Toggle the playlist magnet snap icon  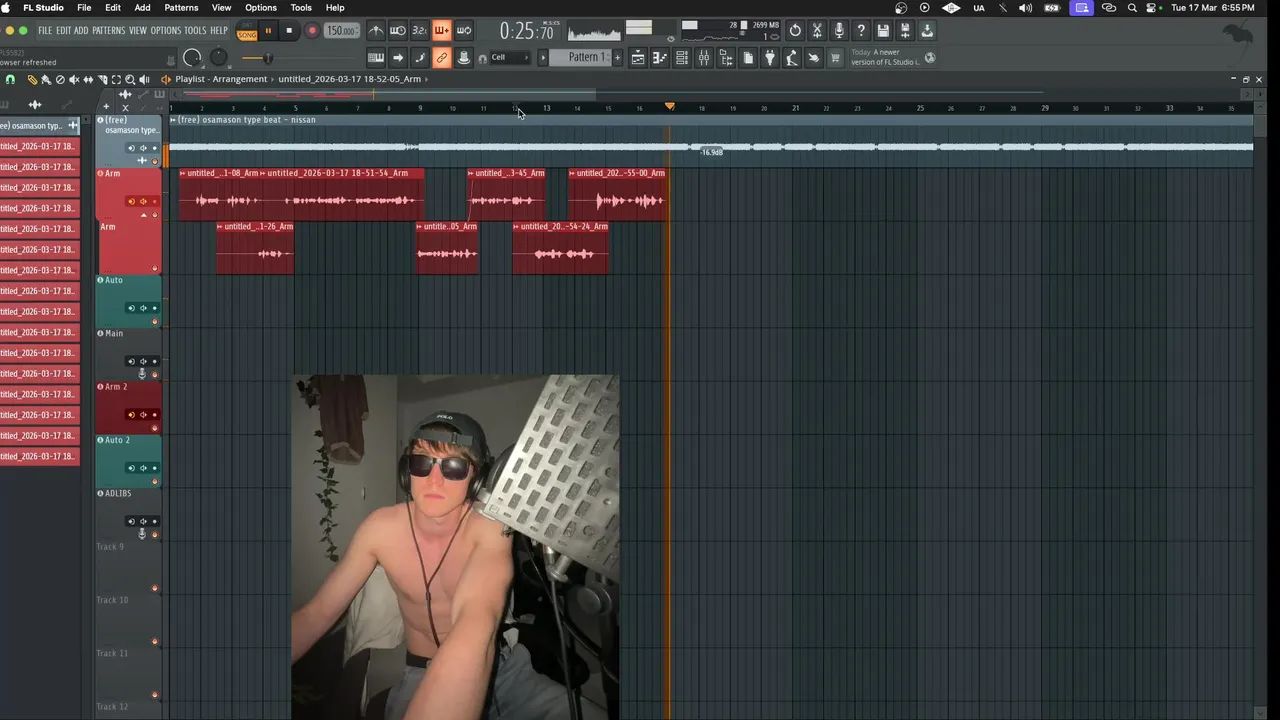(x=10, y=80)
